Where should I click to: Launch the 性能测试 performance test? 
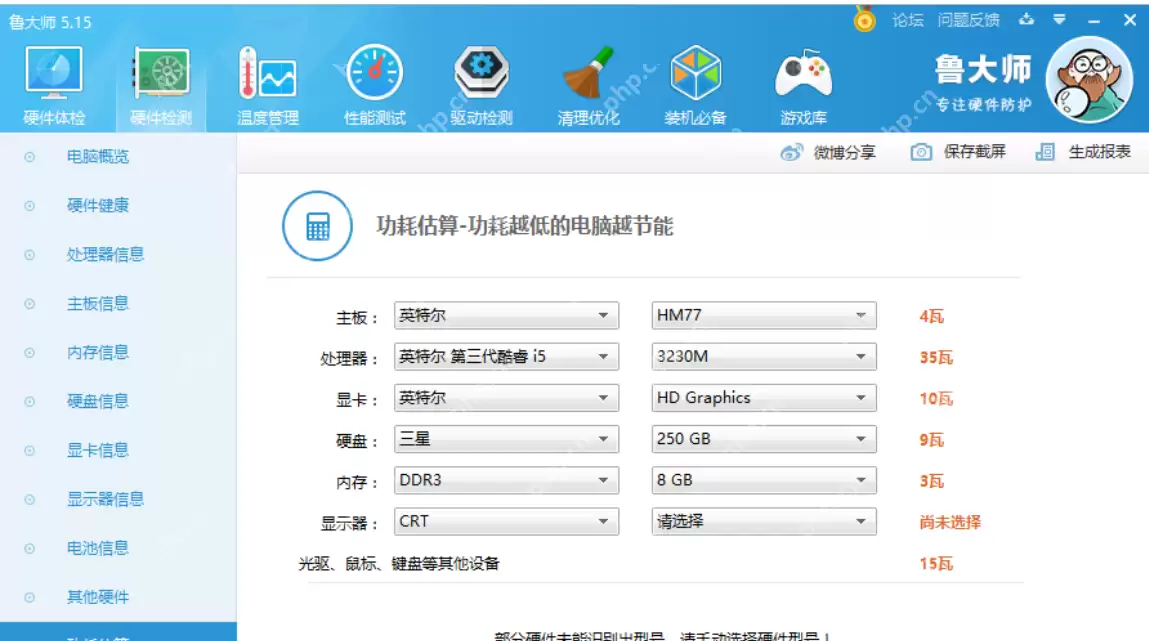click(x=375, y=85)
